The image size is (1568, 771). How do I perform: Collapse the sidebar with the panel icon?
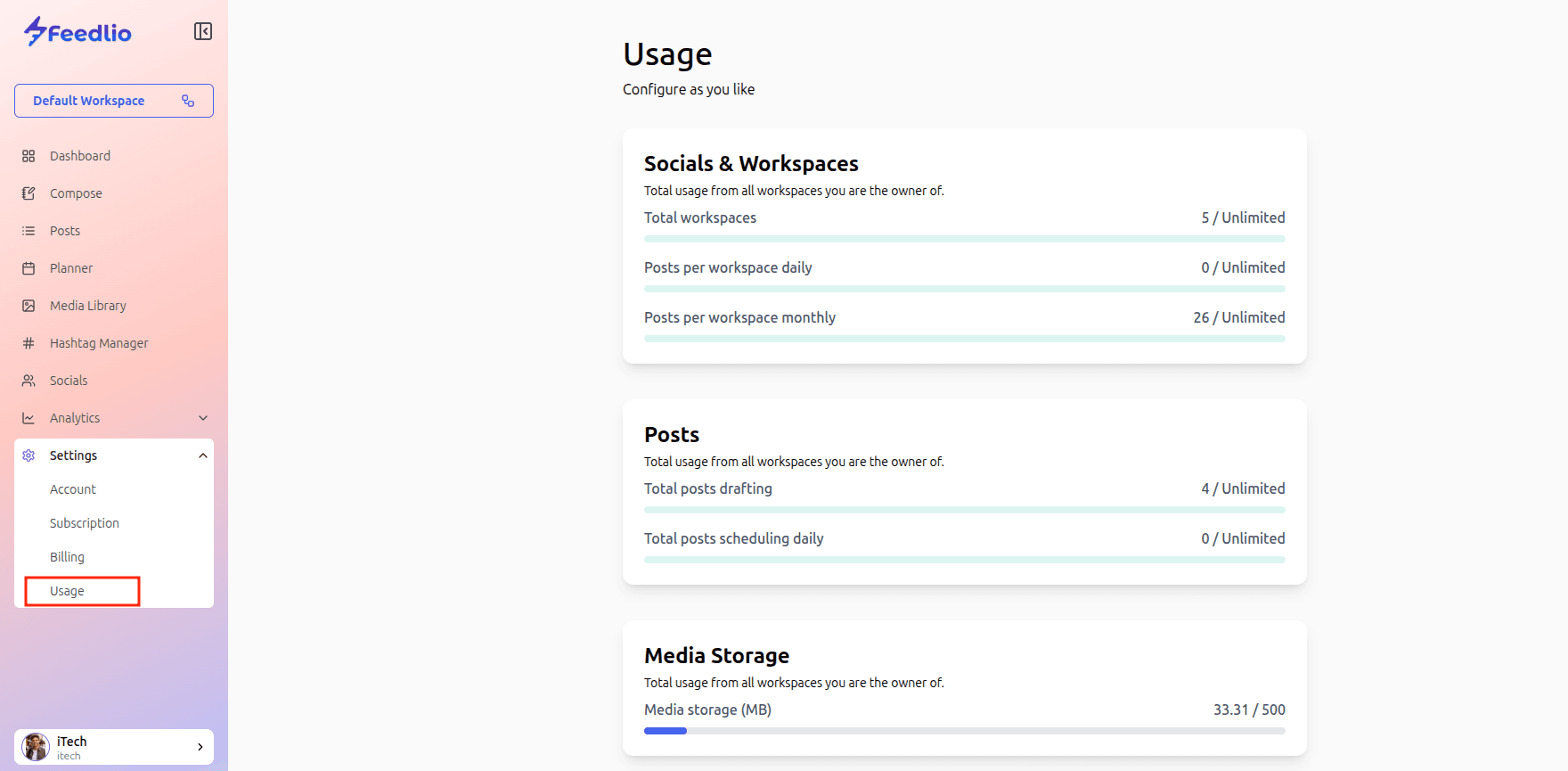pyautogui.click(x=203, y=31)
